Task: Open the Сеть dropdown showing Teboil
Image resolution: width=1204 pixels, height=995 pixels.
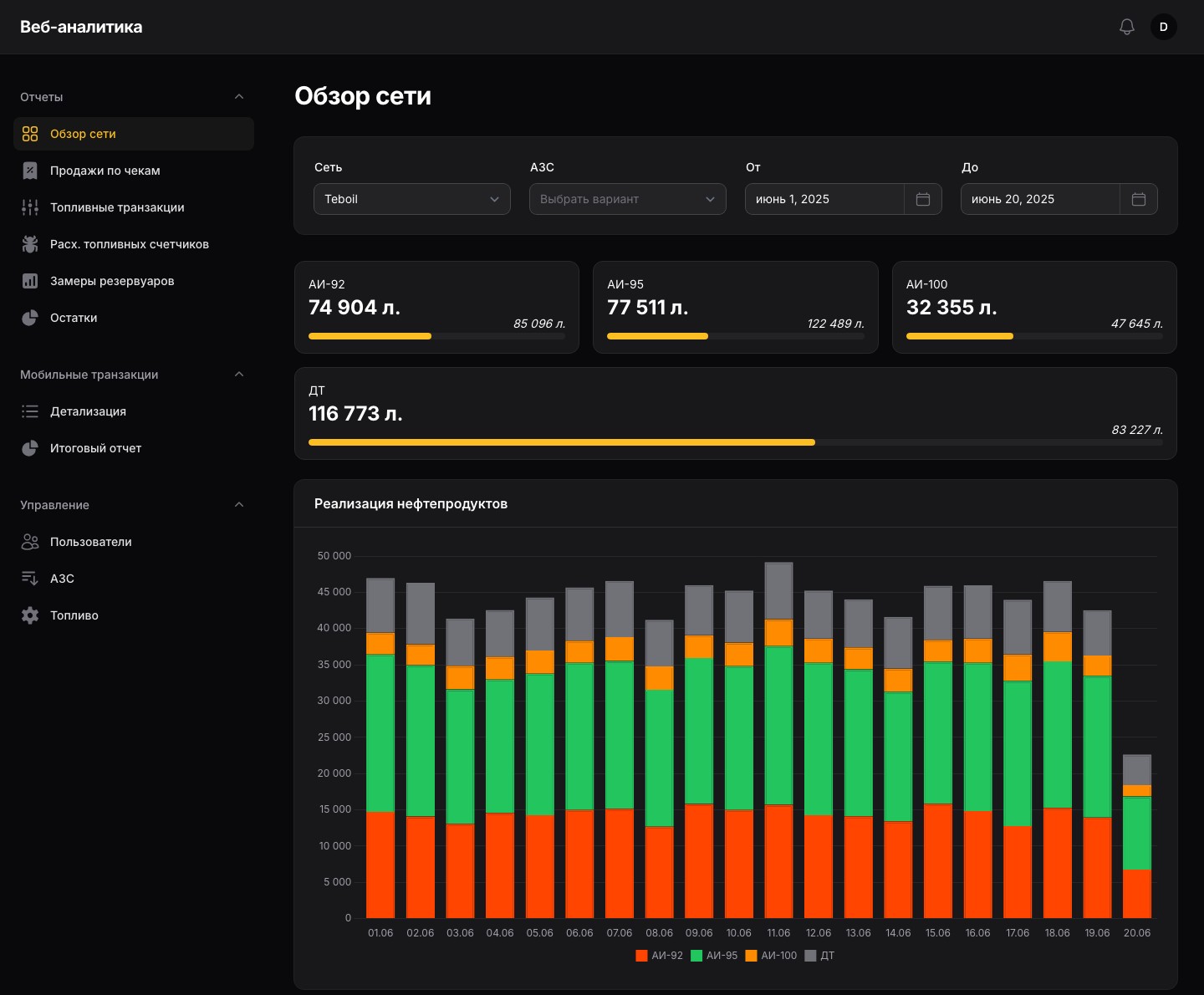Action: pos(412,199)
